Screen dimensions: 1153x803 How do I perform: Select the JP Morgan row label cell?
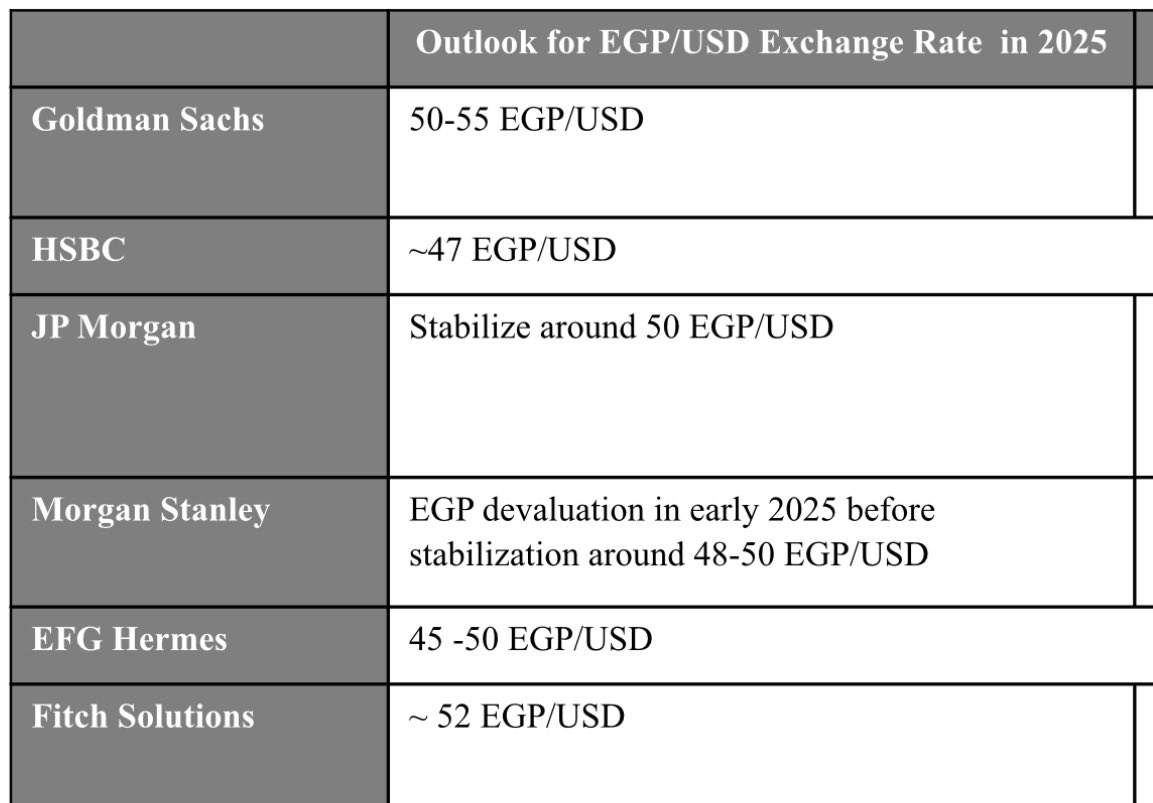point(114,328)
